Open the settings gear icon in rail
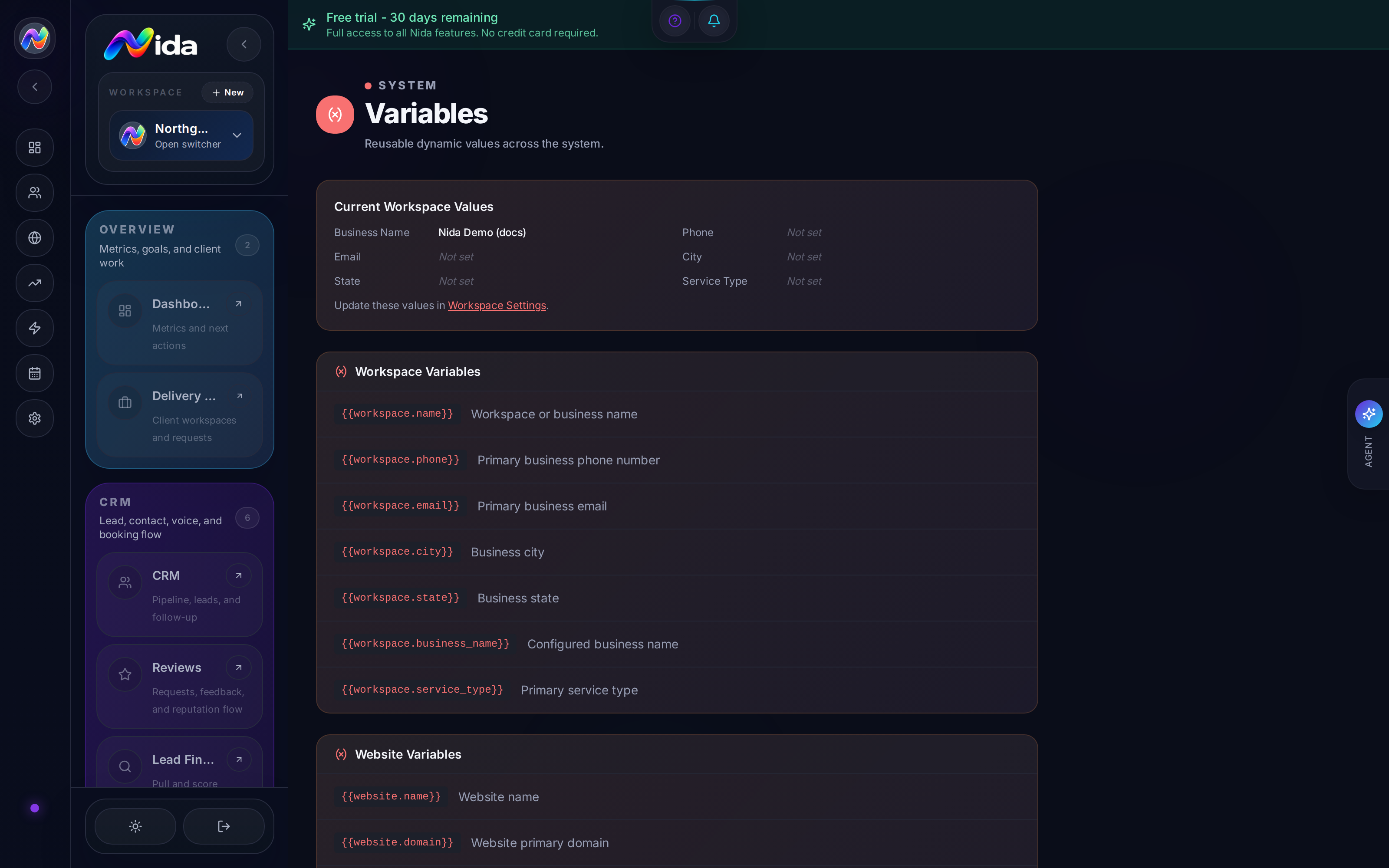Screen dimensions: 1389x868 click(34, 418)
